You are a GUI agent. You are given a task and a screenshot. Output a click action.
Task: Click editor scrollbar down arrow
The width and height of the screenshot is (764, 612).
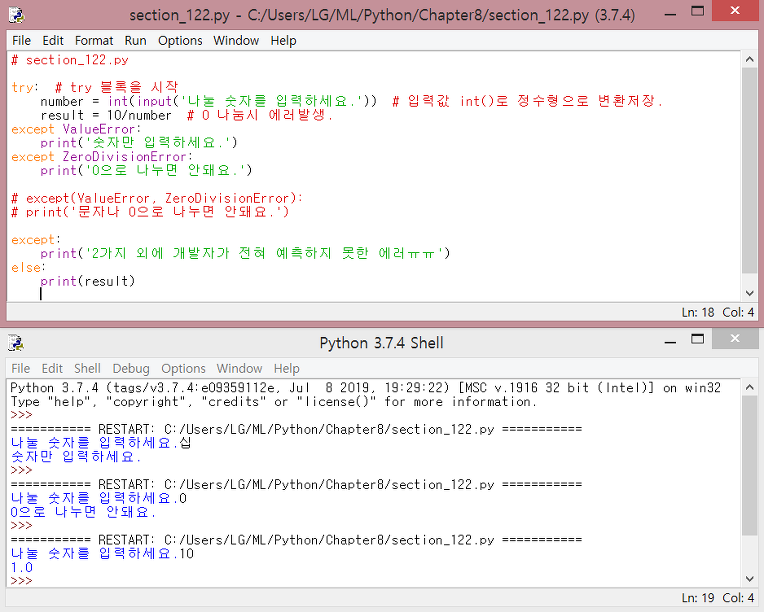point(749,293)
